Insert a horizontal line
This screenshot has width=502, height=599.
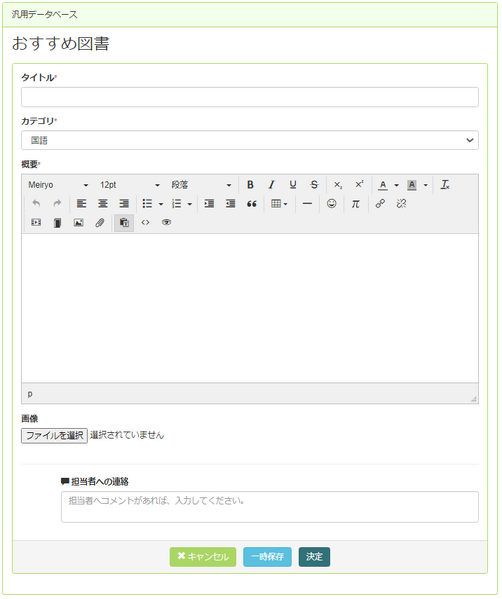307,204
